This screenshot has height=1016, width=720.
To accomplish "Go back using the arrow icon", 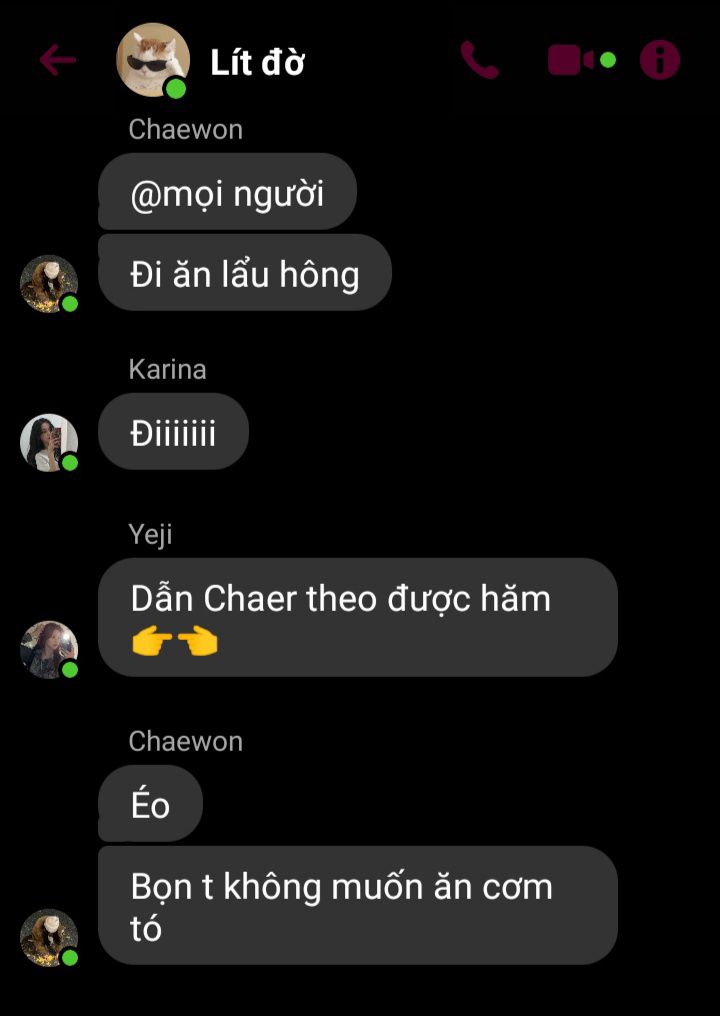I will pyautogui.click(x=58, y=60).
